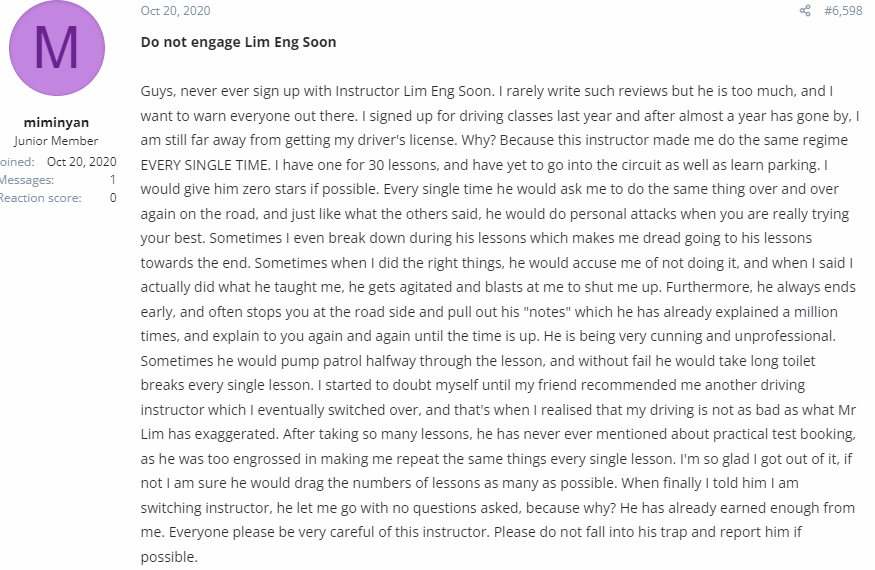Open the purple M avatar of miminyan
Image resolution: width=875 pixels, height=570 pixels.
pos(57,48)
